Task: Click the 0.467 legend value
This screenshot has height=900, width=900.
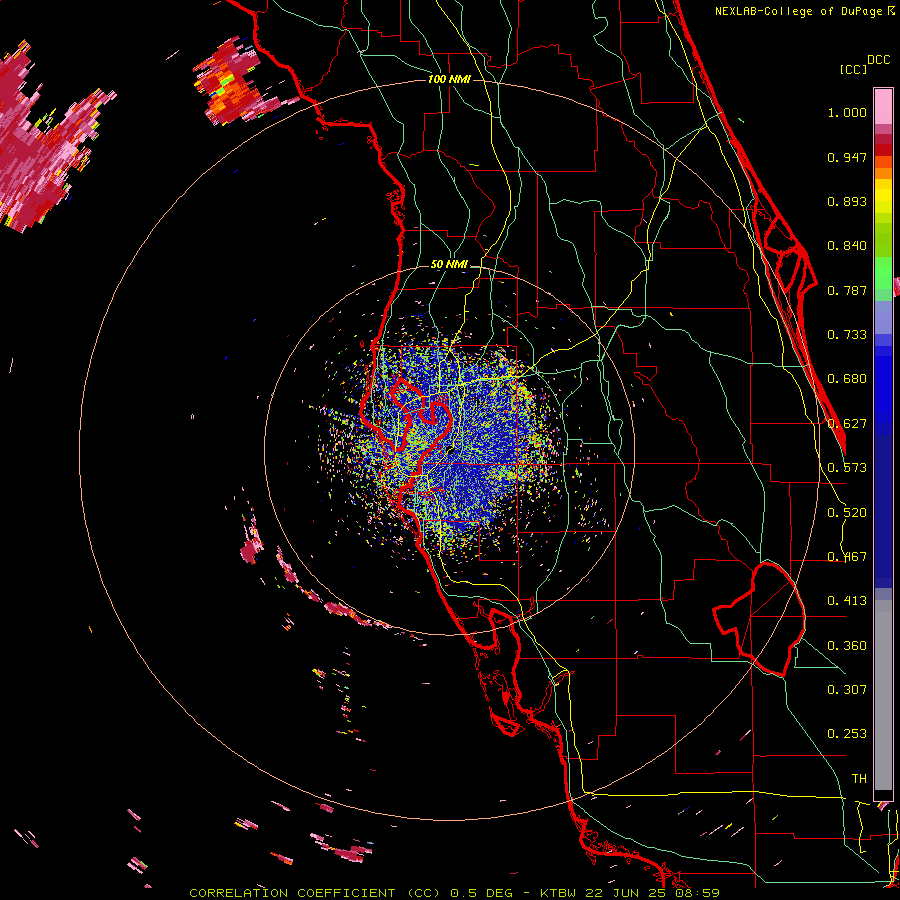Action: point(847,557)
